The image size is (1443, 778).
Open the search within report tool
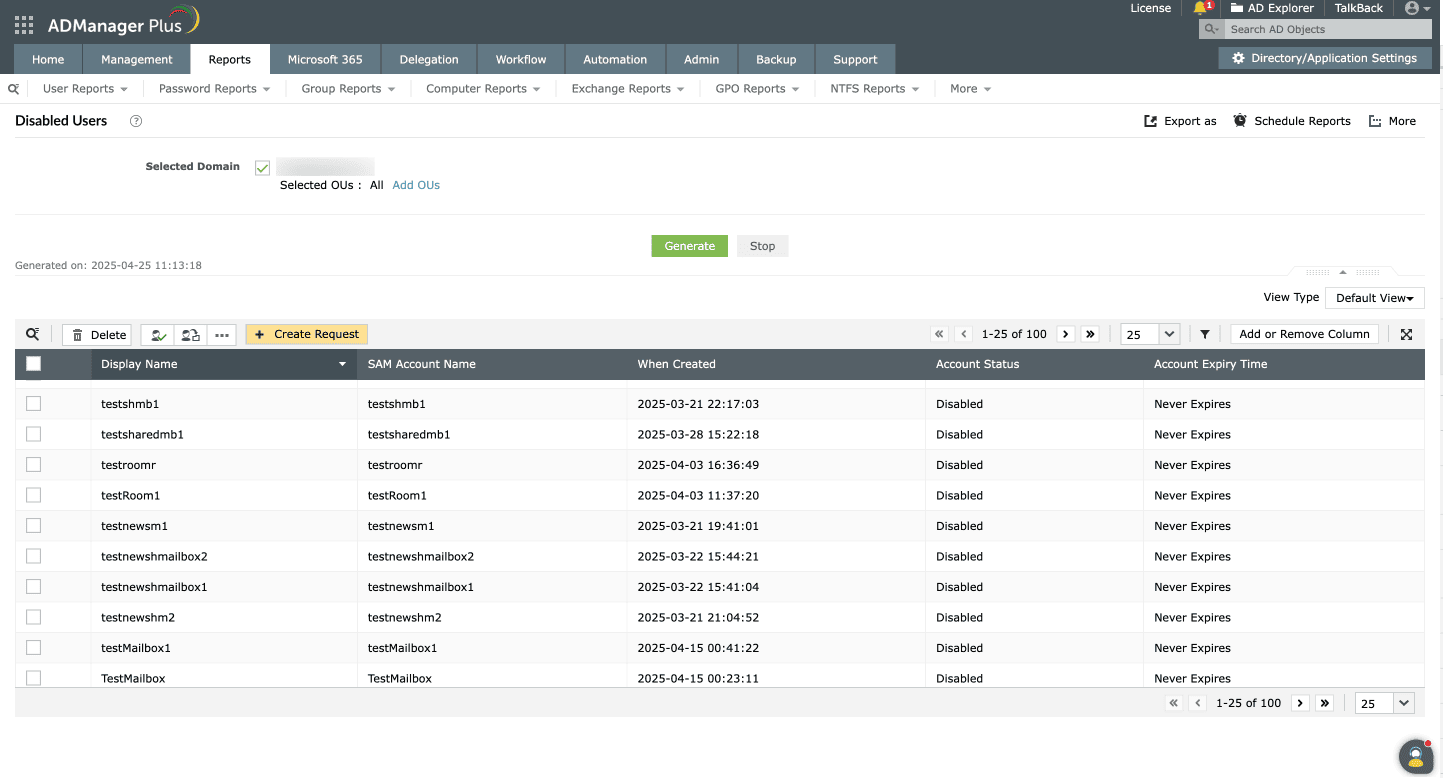32,334
